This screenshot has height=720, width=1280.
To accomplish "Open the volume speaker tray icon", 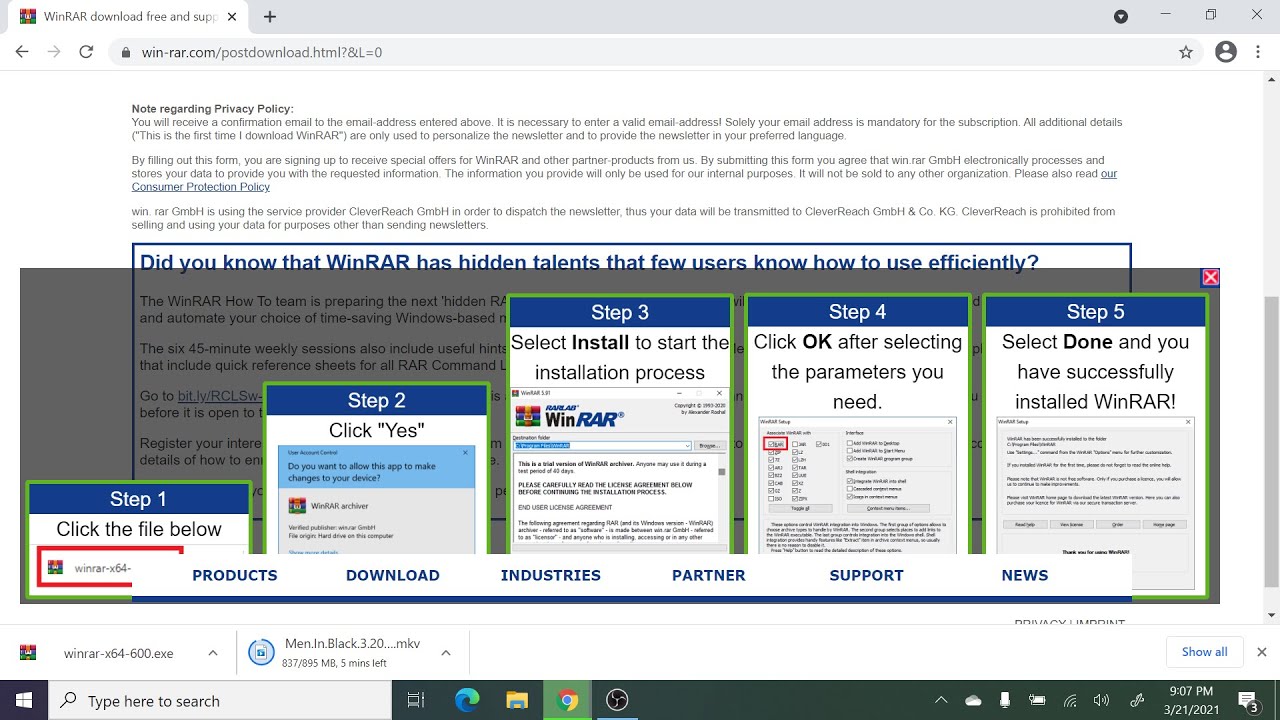I will 1102,700.
